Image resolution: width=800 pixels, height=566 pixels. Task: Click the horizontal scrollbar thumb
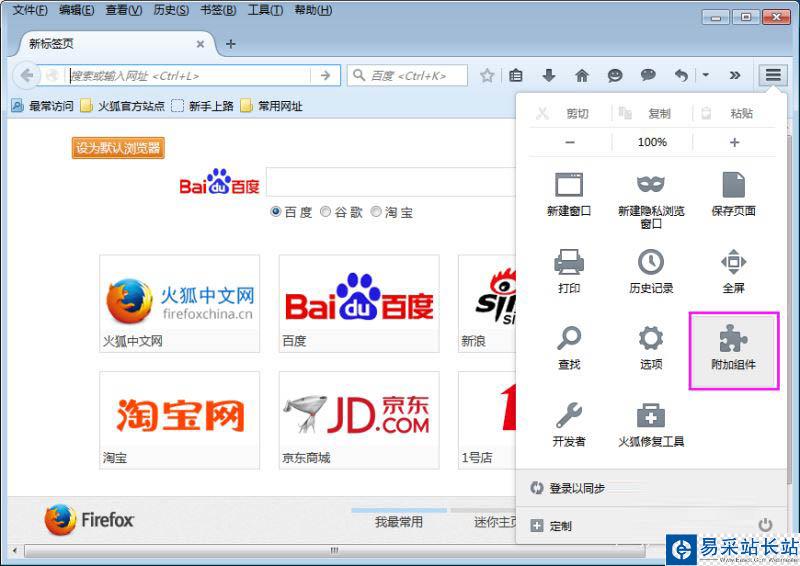click(334, 551)
